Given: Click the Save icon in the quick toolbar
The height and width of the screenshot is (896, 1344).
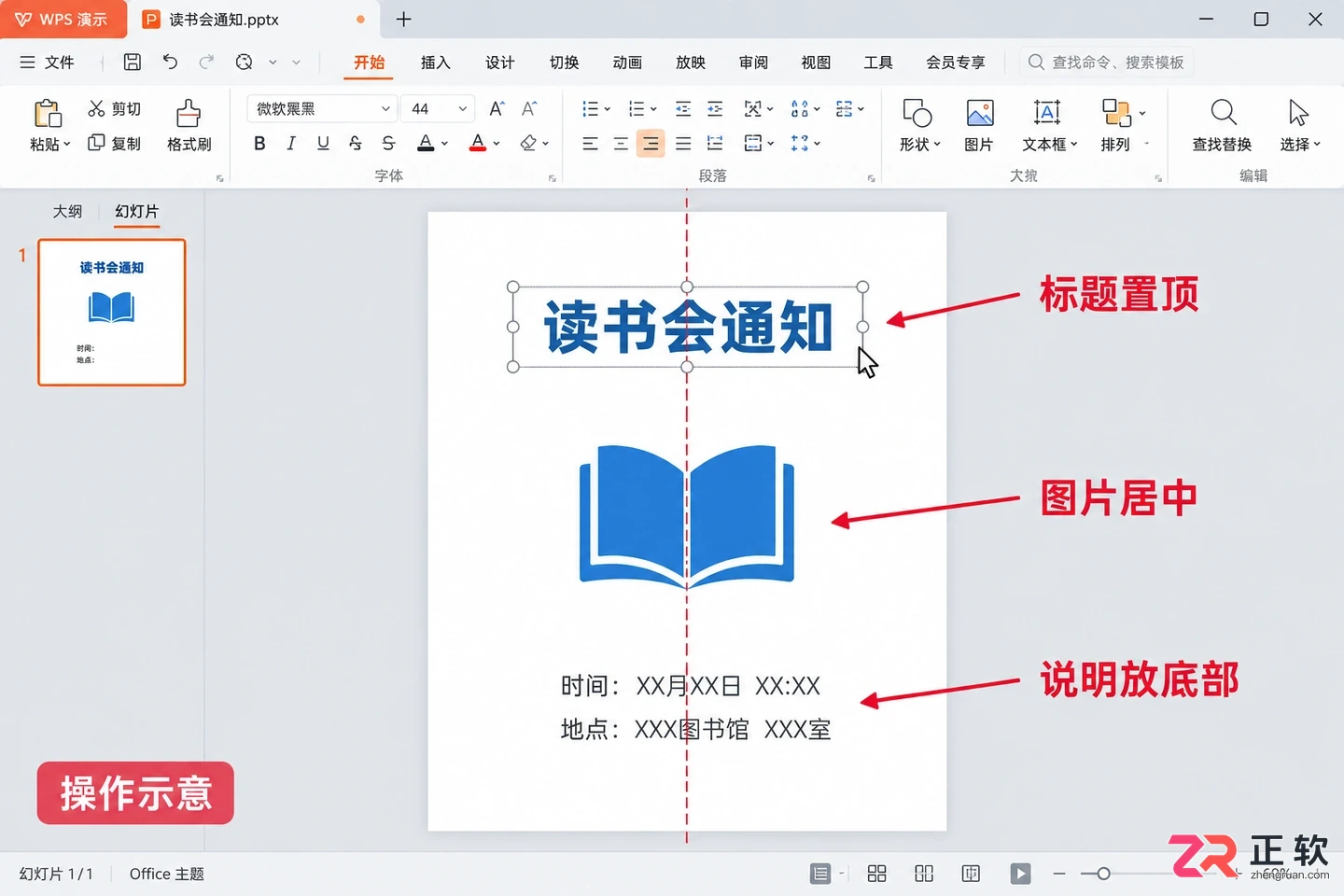Looking at the screenshot, I should 133,63.
